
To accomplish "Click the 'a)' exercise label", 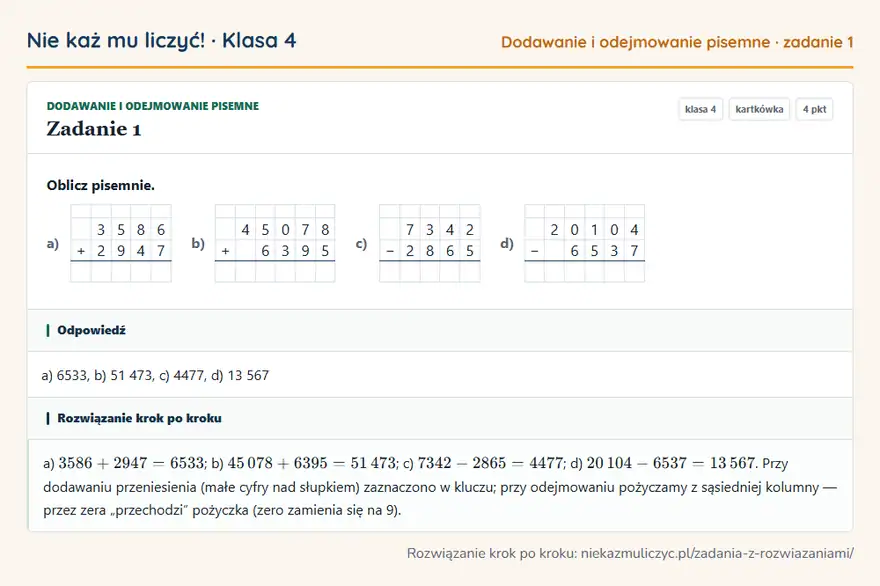I will (53, 244).
